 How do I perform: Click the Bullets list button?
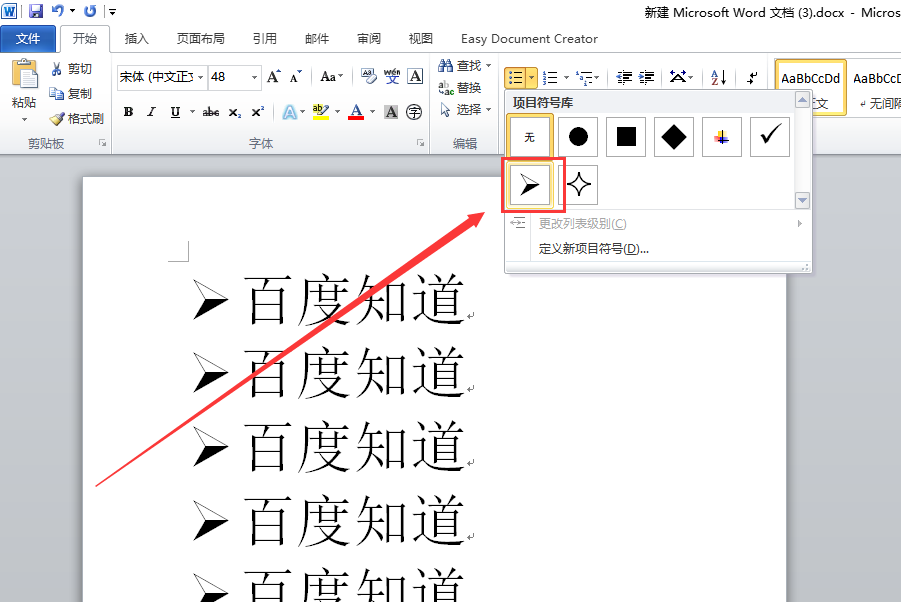pyautogui.click(x=515, y=77)
